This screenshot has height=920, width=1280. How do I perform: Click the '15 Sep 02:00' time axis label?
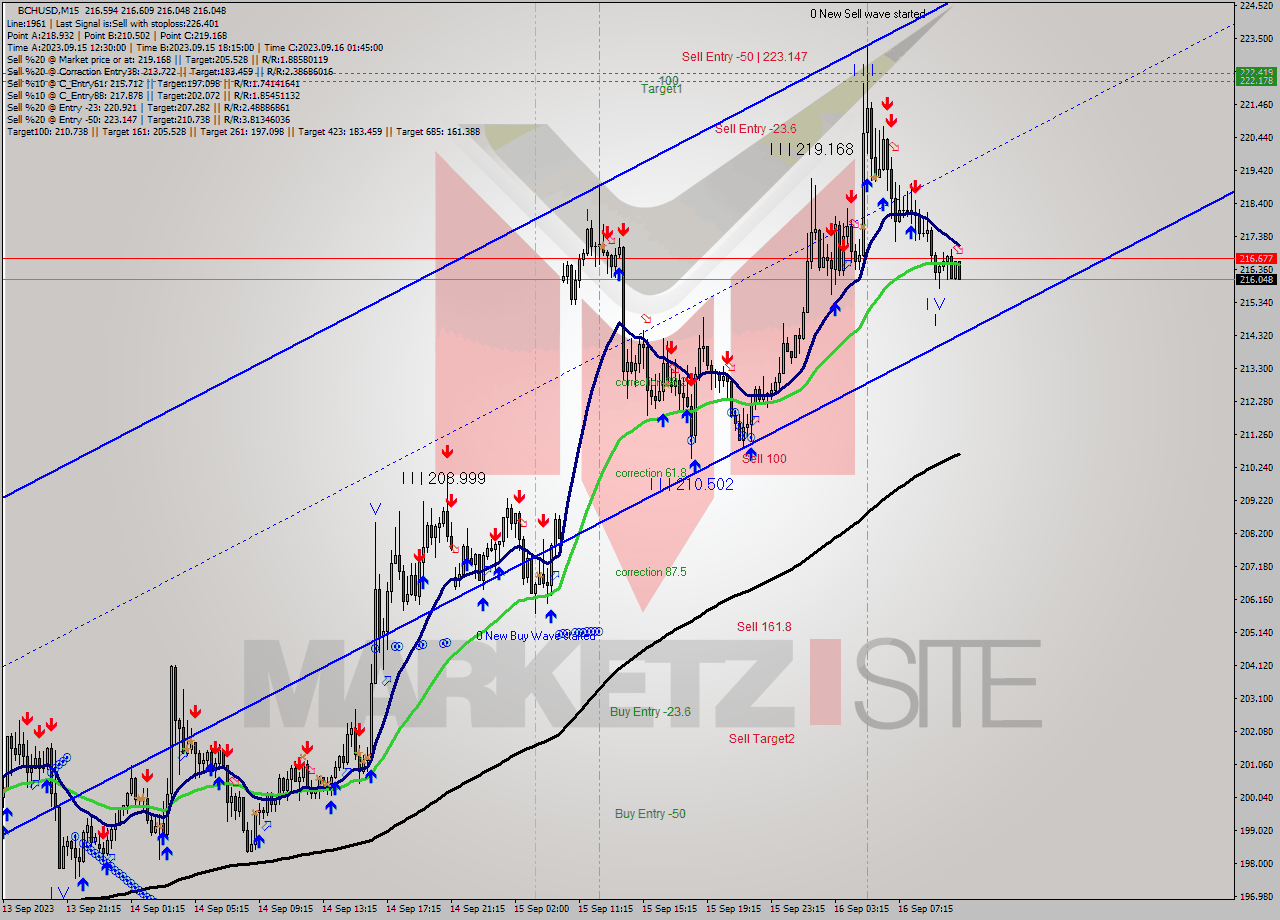541,909
